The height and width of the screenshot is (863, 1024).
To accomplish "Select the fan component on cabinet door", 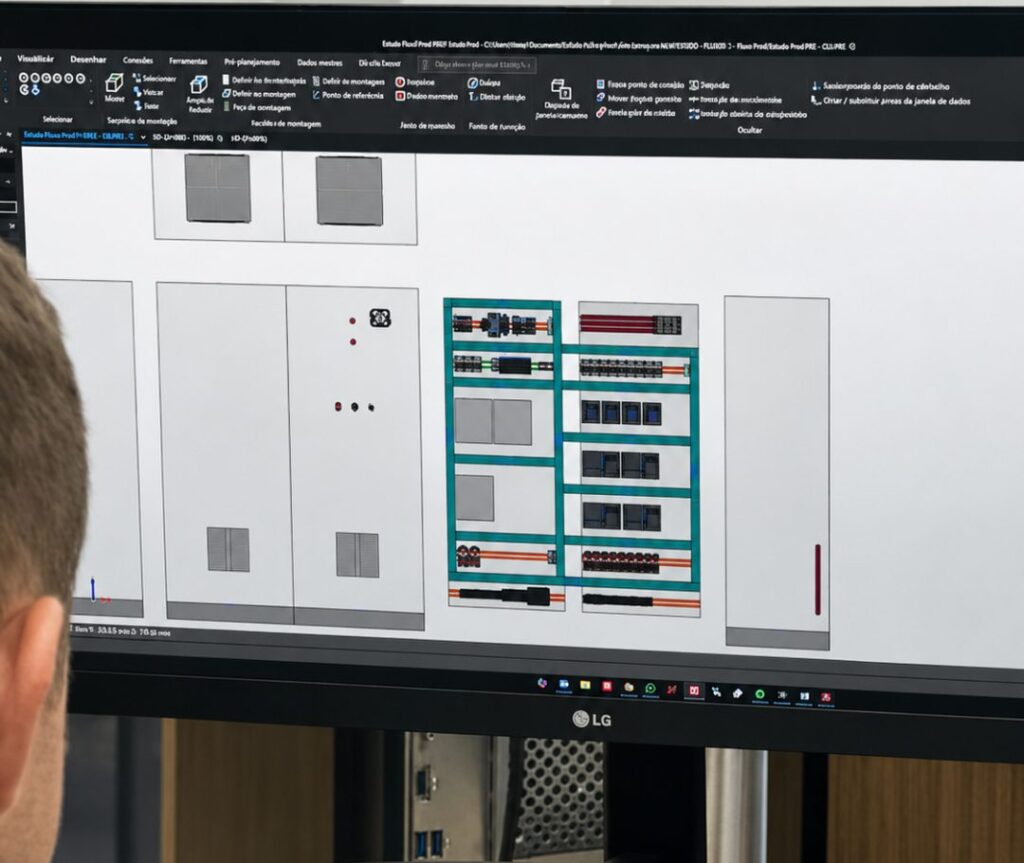I will 380,318.
